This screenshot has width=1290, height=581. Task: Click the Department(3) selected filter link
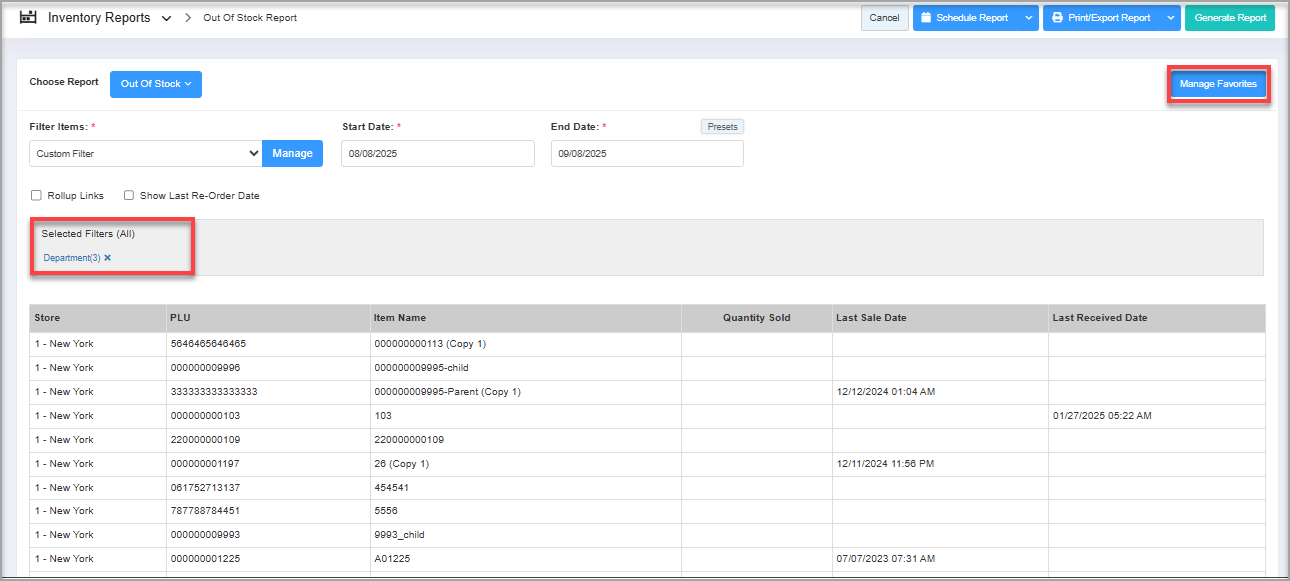tap(72, 258)
